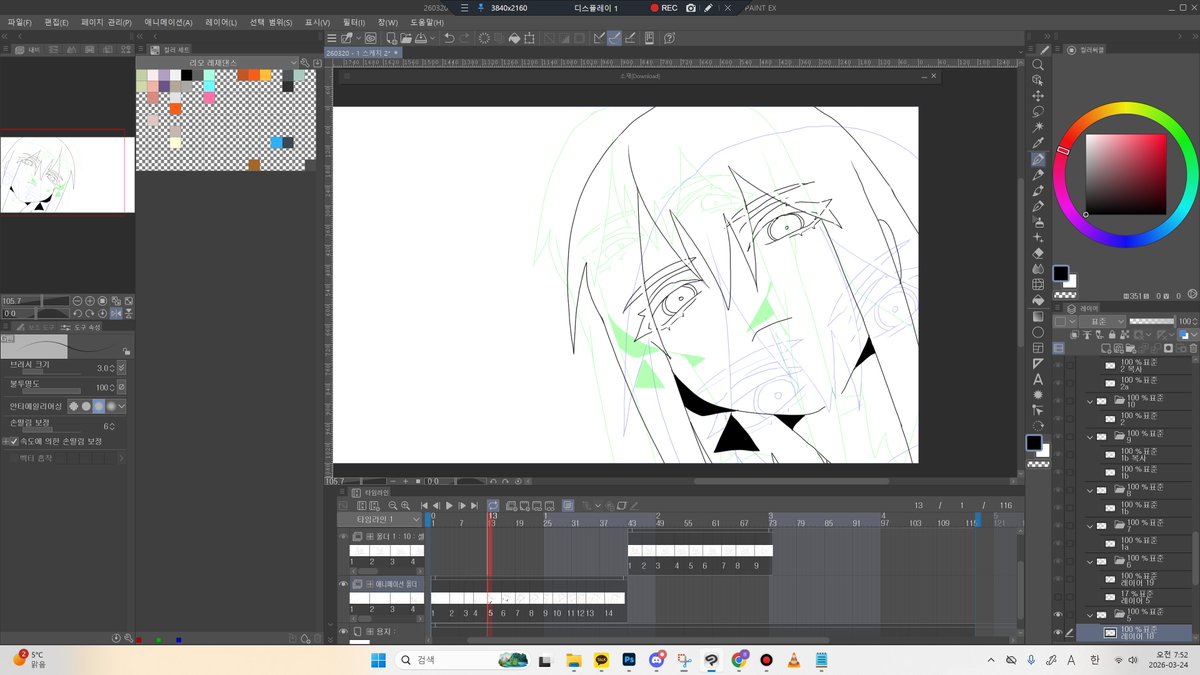This screenshot has width=1200, height=675.
Task: Select the no anti-aliasing option
Action: 73,407
